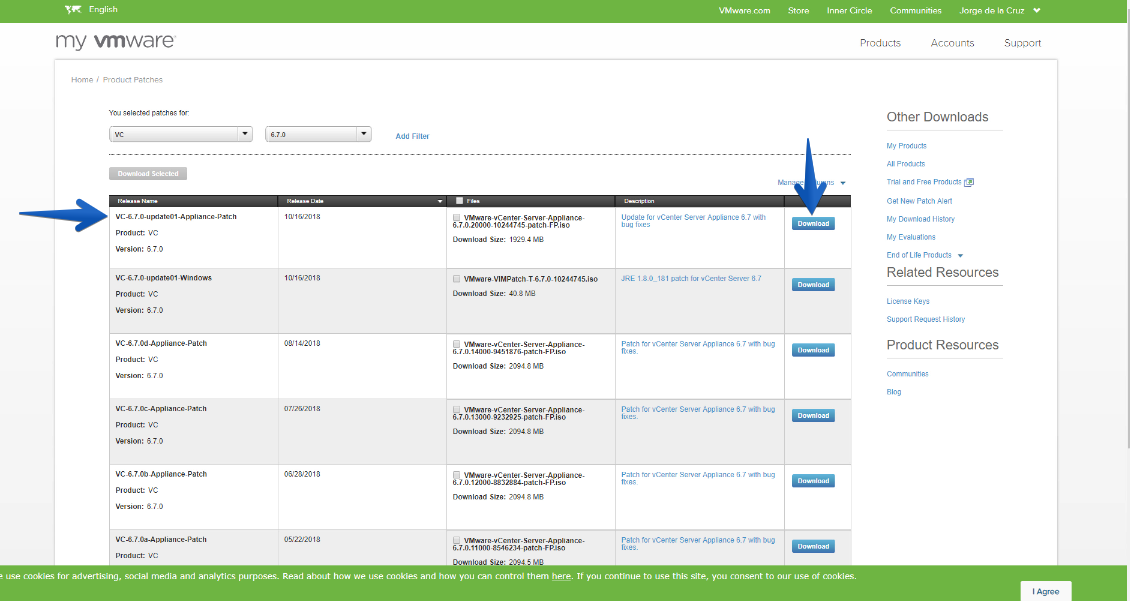Open the patch description link for the 07/26/2018 release

pyautogui.click(x=698, y=413)
